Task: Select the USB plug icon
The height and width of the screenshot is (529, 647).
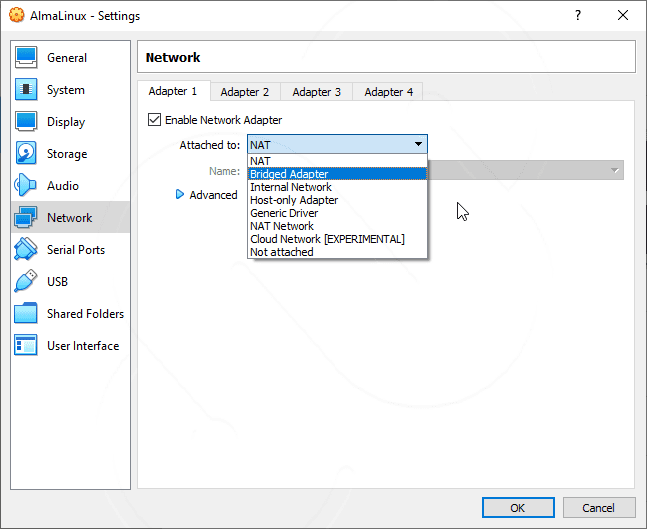Action: pos(26,281)
